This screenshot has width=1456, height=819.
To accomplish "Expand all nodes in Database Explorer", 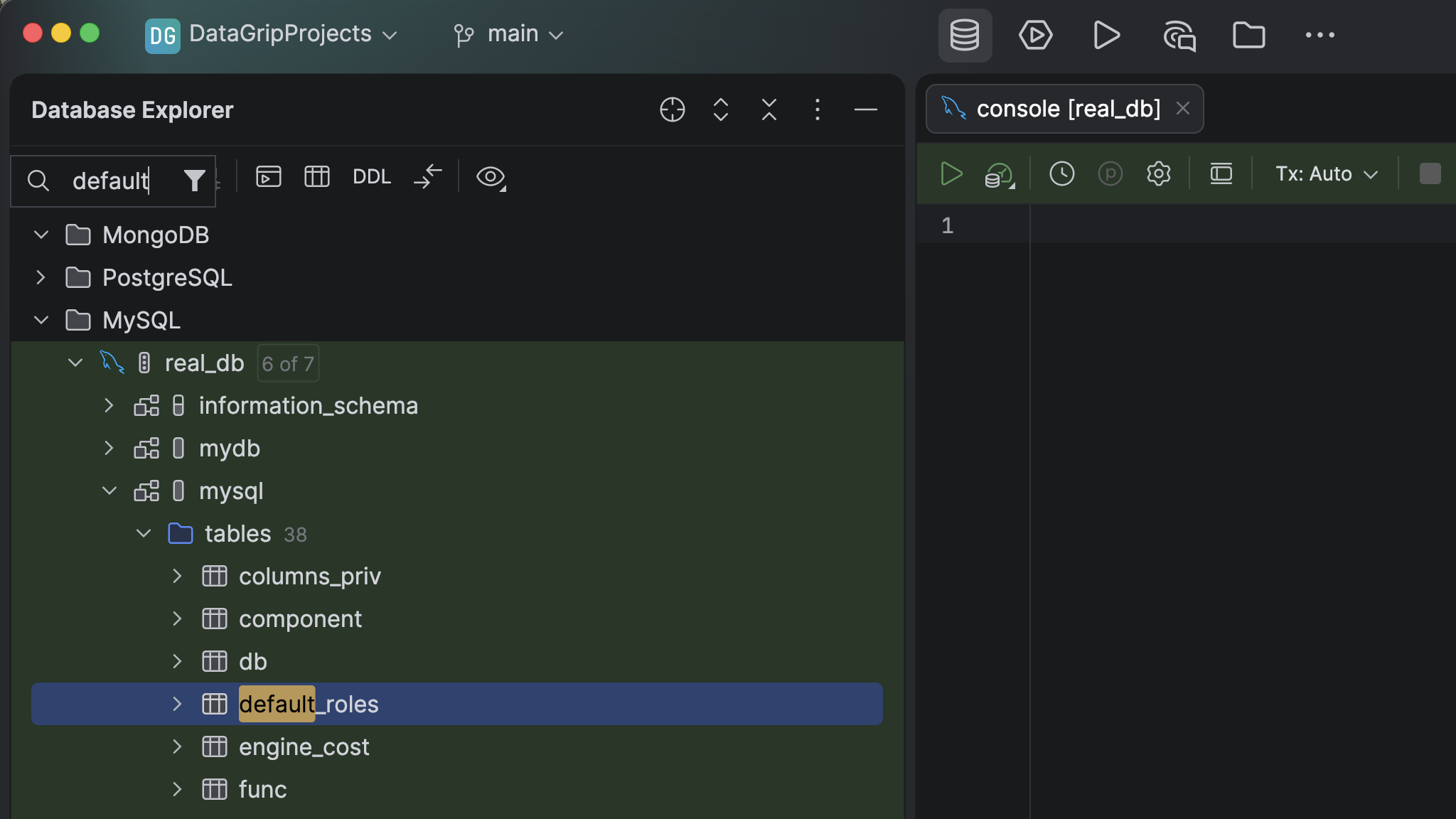I will click(721, 109).
